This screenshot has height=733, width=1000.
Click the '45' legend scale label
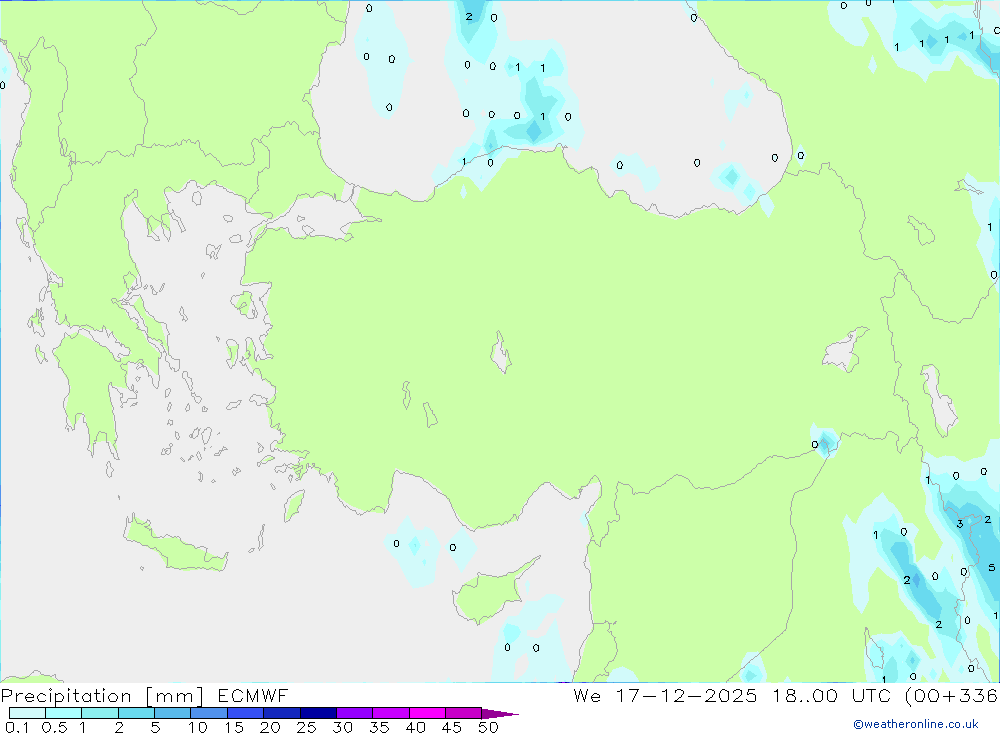click(x=452, y=727)
